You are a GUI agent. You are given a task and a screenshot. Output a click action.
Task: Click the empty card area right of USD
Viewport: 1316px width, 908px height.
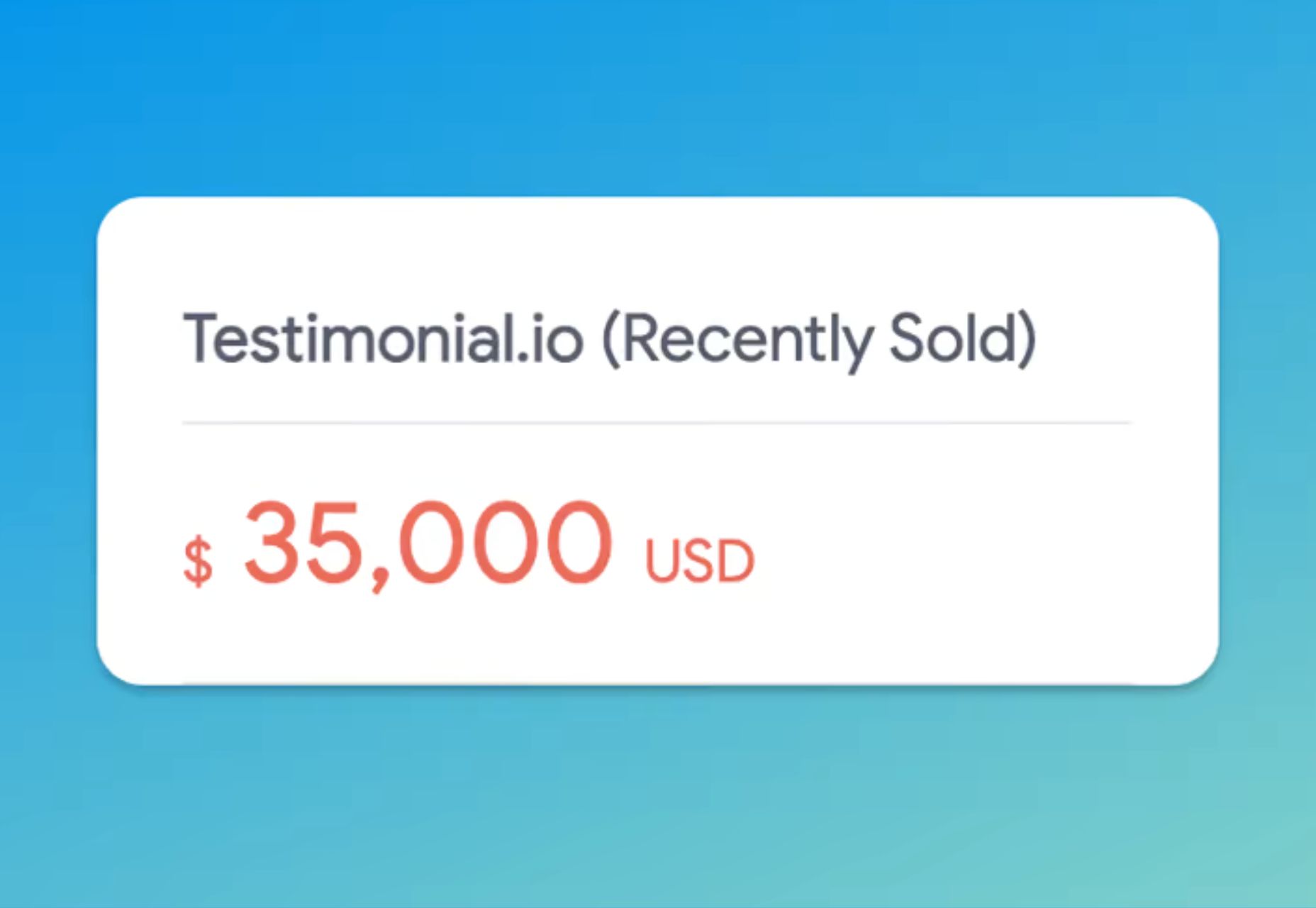[978, 560]
